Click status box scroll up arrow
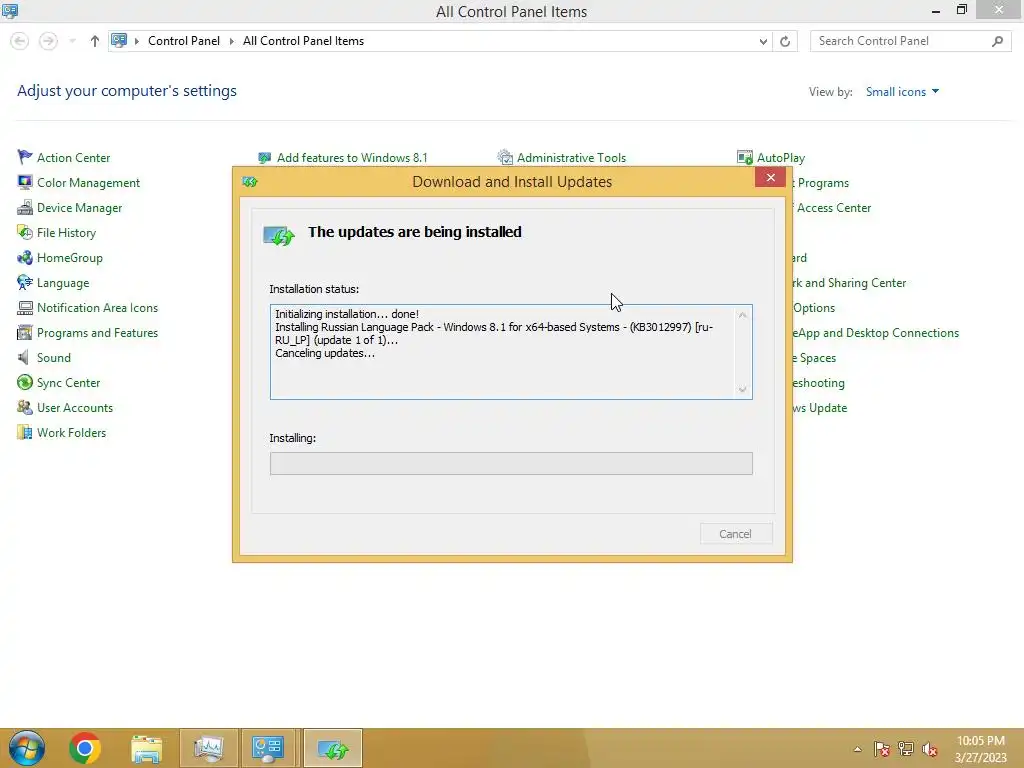Screen dimensions: 1024x768 (x=742, y=315)
